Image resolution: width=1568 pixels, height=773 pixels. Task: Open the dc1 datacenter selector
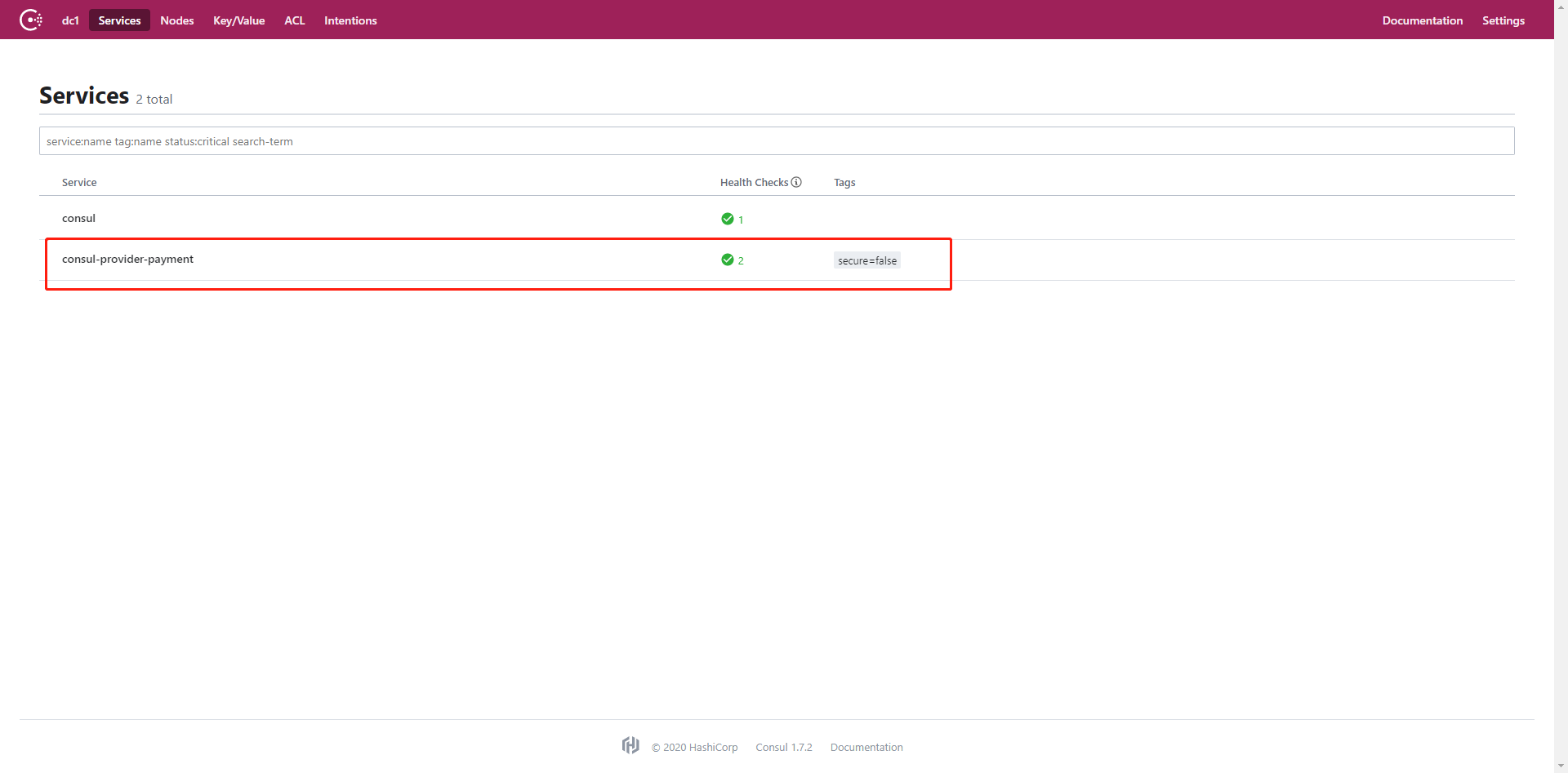[x=70, y=20]
